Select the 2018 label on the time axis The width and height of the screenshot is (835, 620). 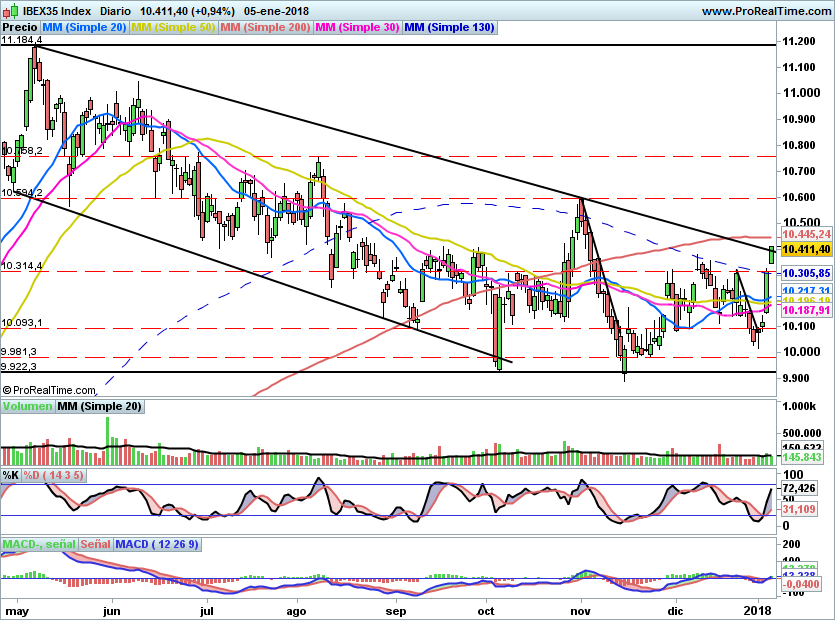(757, 609)
